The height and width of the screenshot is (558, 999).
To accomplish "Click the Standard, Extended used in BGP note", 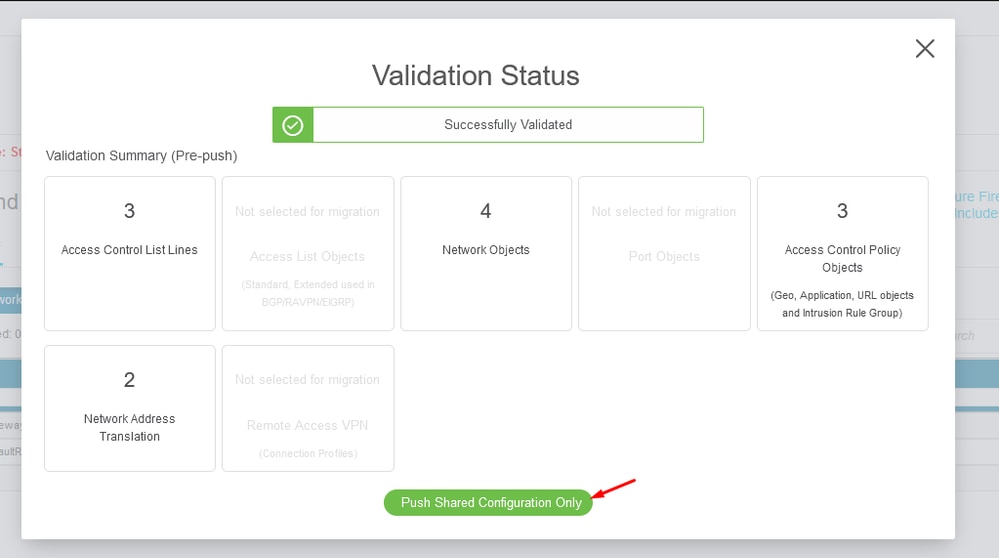I will pyautogui.click(x=308, y=293).
